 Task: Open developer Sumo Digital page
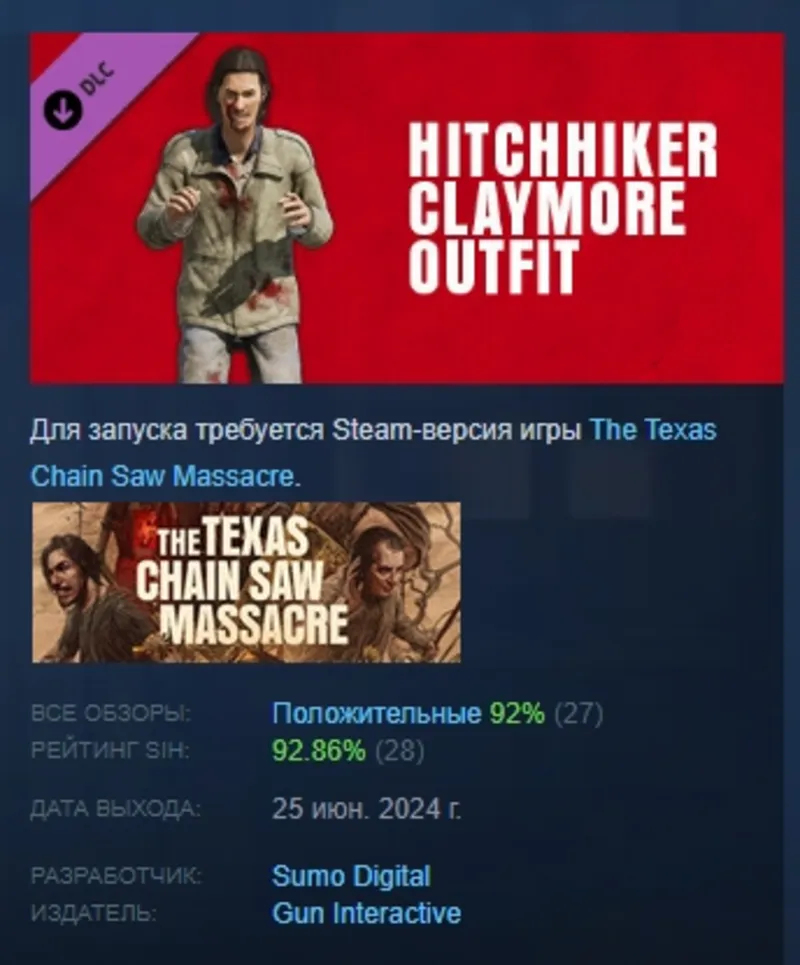(x=351, y=876)
